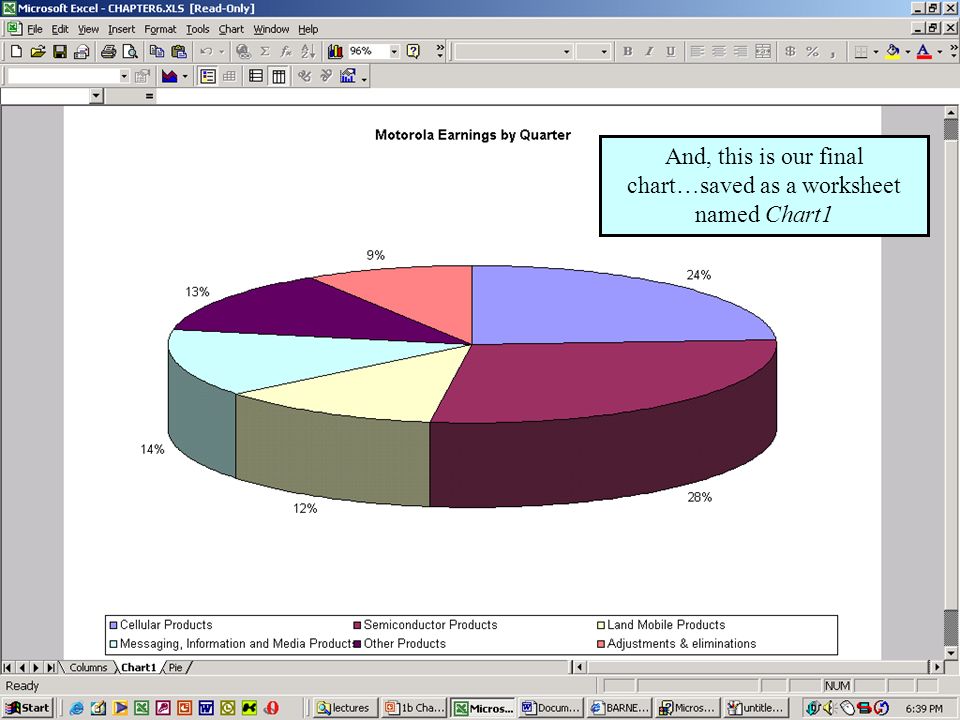960x720 pixels.
Task: Expand the Undo history dropdown arrow
Action: tap(222, 52)
